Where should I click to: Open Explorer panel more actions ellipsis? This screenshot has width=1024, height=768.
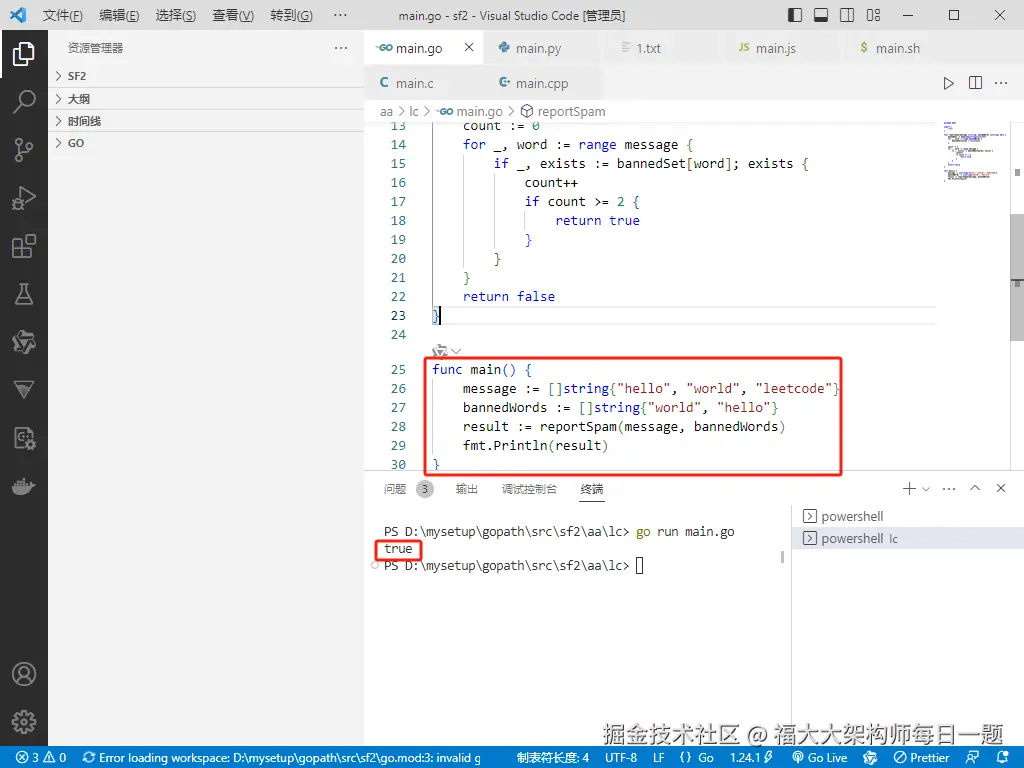[341, 48]
